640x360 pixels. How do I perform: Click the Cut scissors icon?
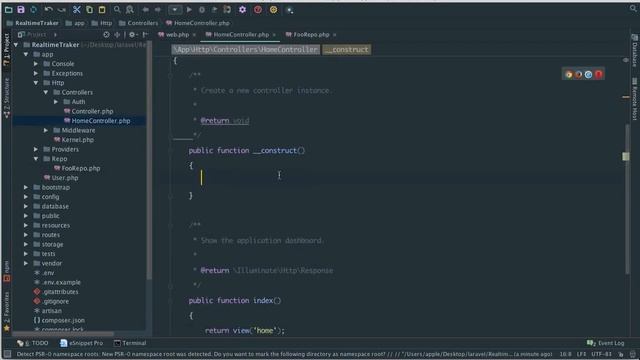coord(76,9)
